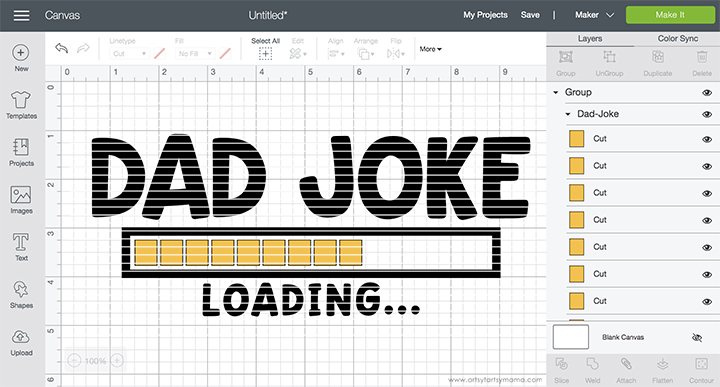Zoom out the canvas with minus button
720x387 pixels.
[74, 361]
